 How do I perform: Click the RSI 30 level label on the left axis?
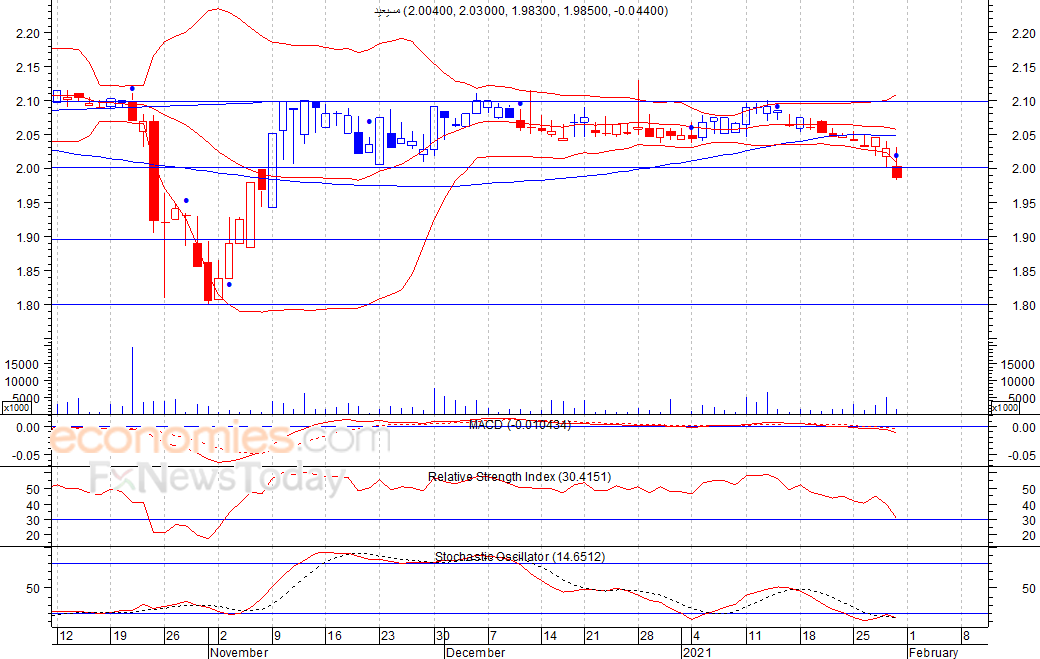pyautogui.click(x=33, y=520)
